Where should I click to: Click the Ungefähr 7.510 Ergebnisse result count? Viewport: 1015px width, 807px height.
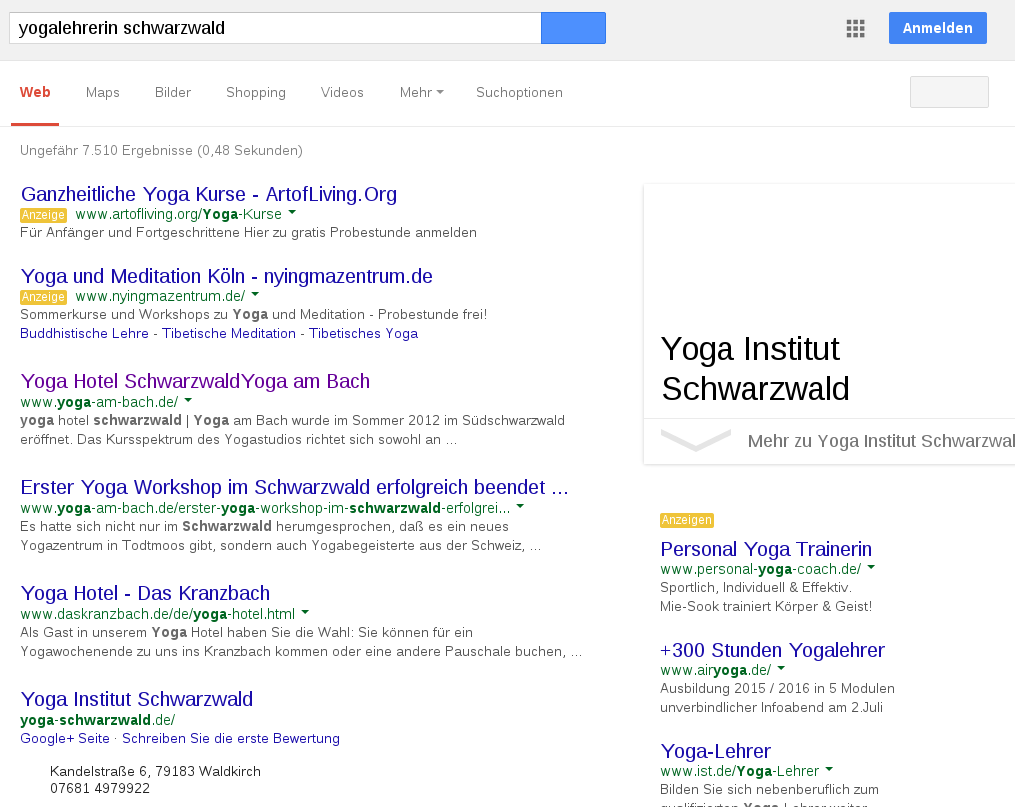[161, 151]
